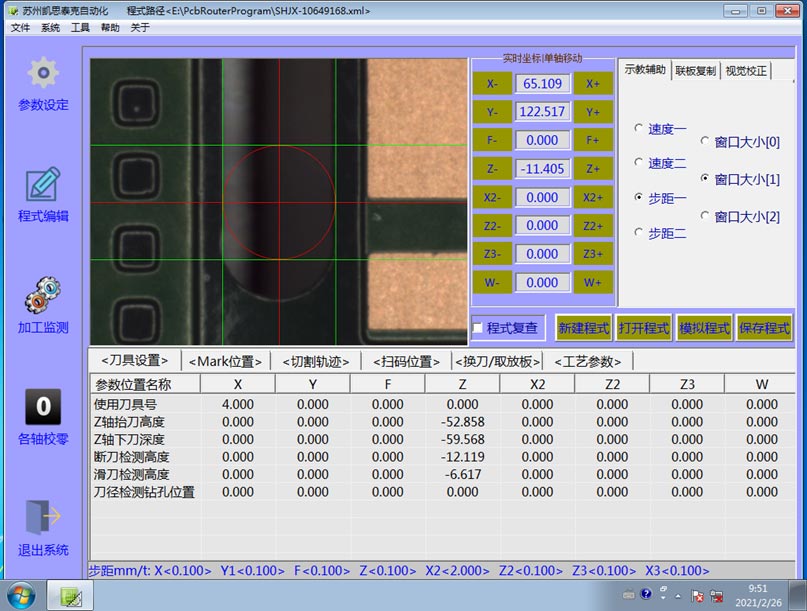Viewport: 807px width, 611px height.
Task: Click the F- jog button
Action: click(x=492, y=140)
